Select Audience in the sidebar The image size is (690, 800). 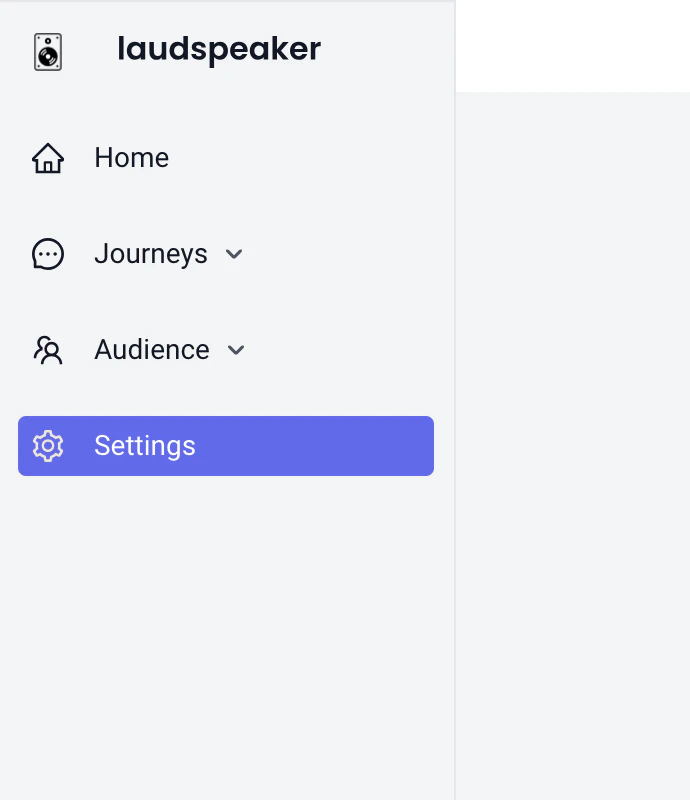[151, 350]
